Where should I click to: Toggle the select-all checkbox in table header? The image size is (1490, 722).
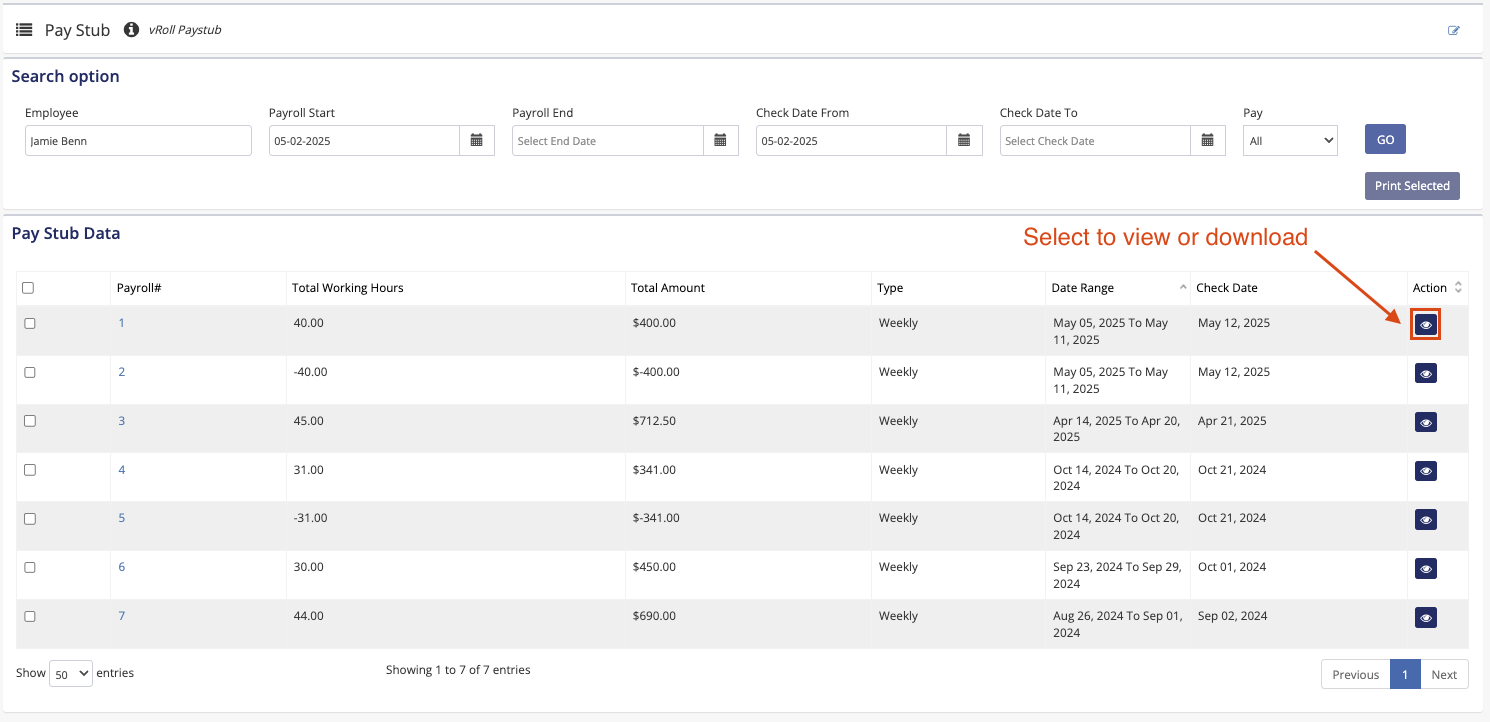[28, 288]
